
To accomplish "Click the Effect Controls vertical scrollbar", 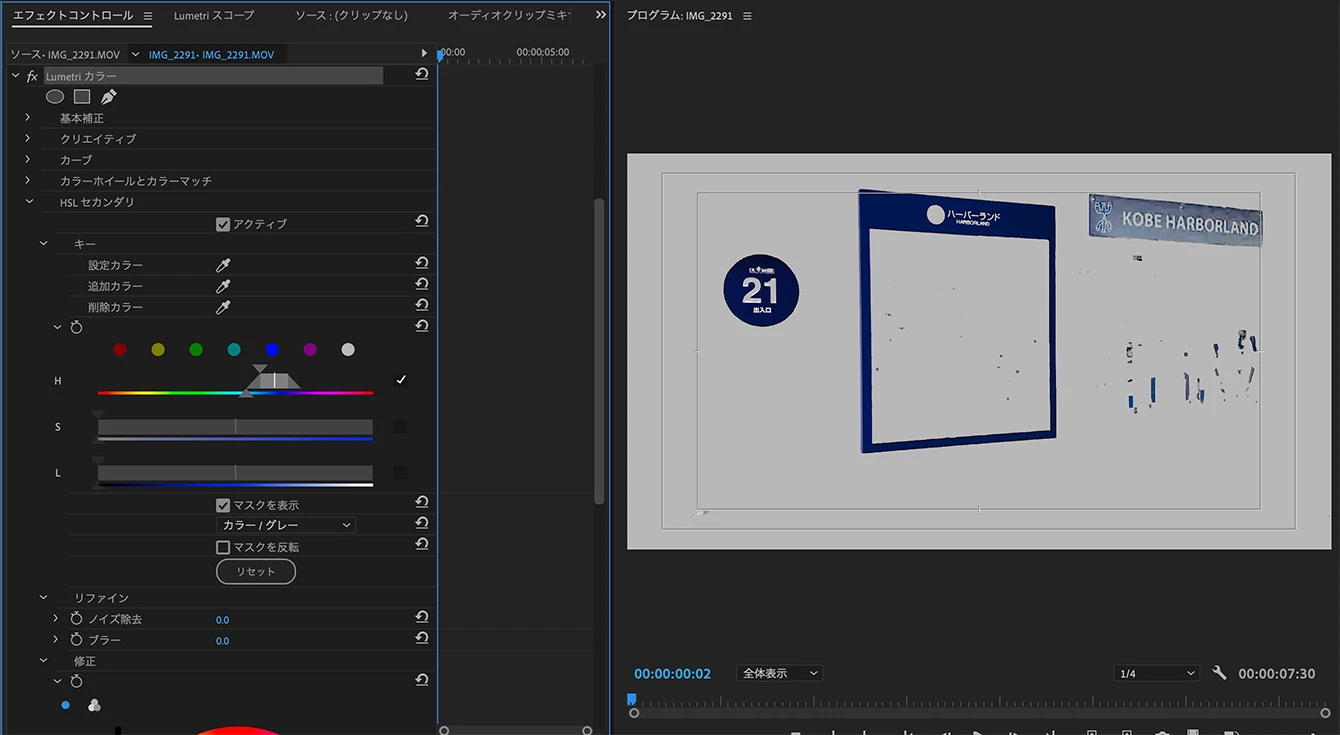I will pyautogui.click(x=600, y=350).
